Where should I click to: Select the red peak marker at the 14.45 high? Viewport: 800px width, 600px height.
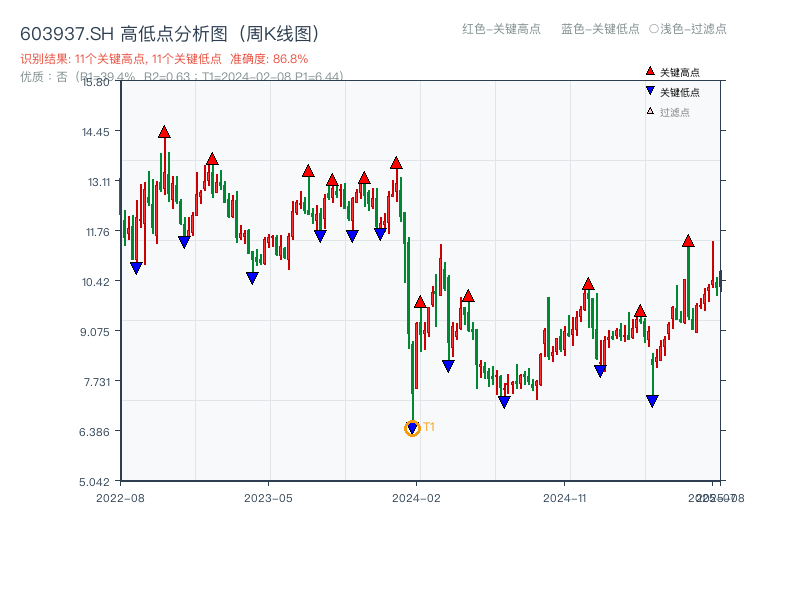163,131
